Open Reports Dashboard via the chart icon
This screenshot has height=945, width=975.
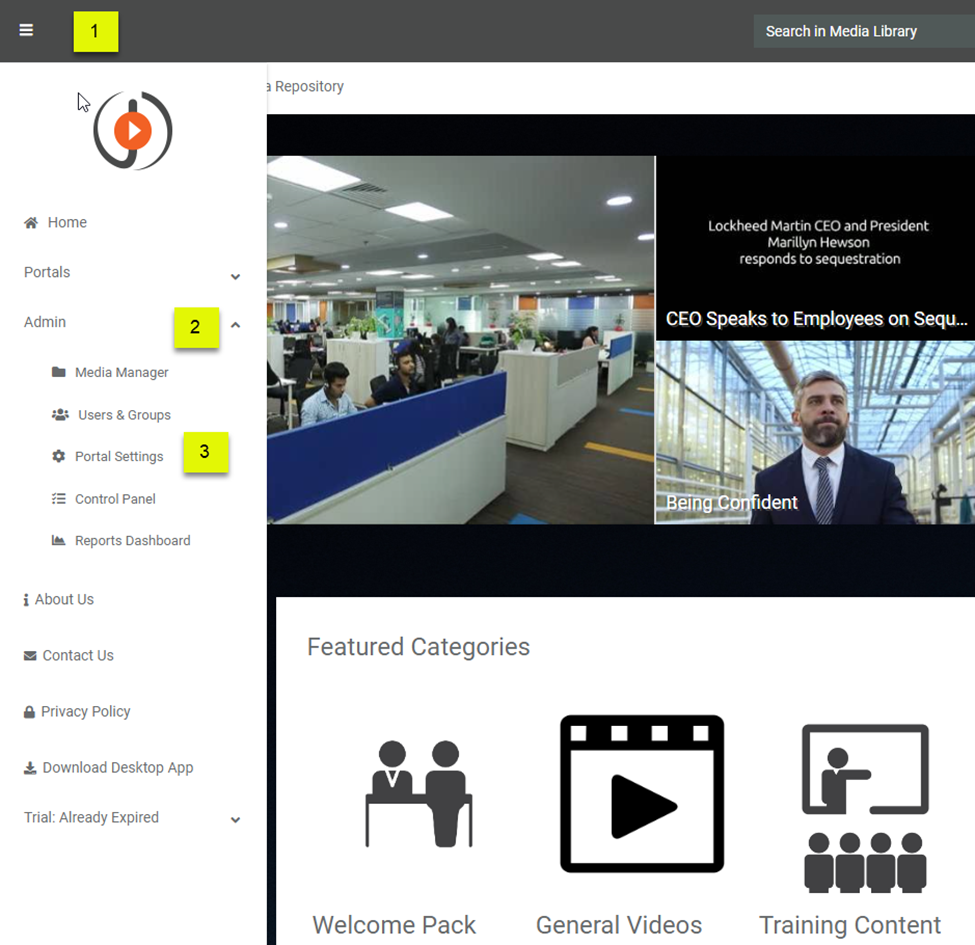(x=60, y=540)
